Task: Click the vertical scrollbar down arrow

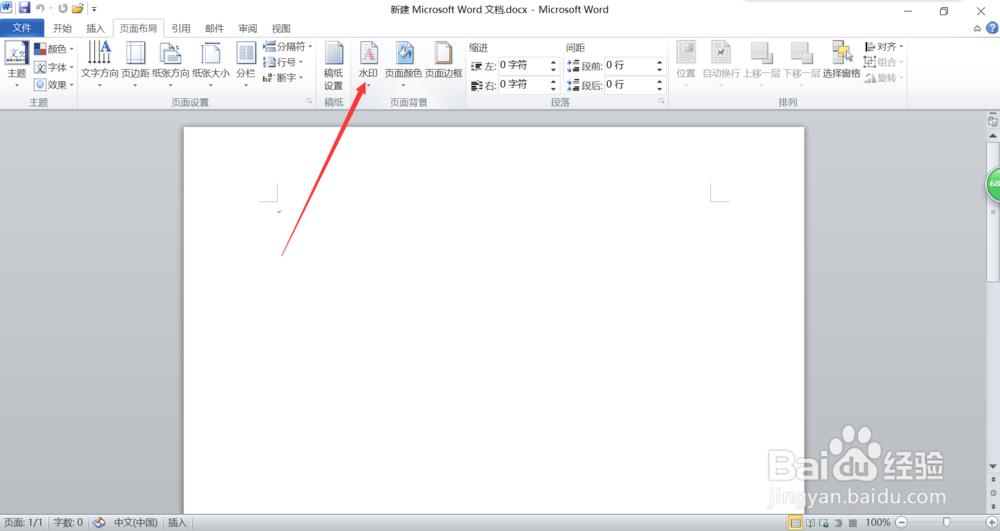Action: point(993,467)
